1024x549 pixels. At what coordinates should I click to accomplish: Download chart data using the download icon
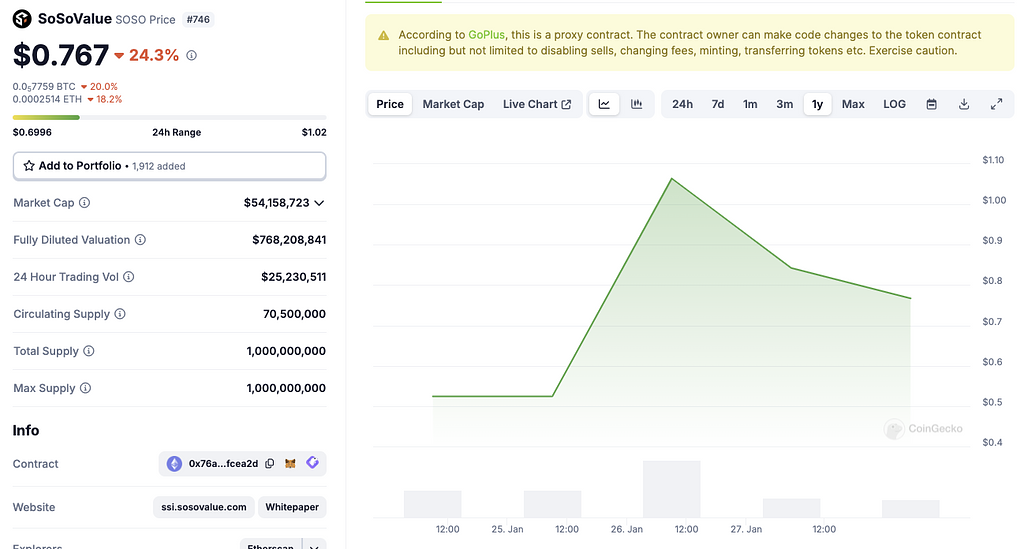pos(964,104)
